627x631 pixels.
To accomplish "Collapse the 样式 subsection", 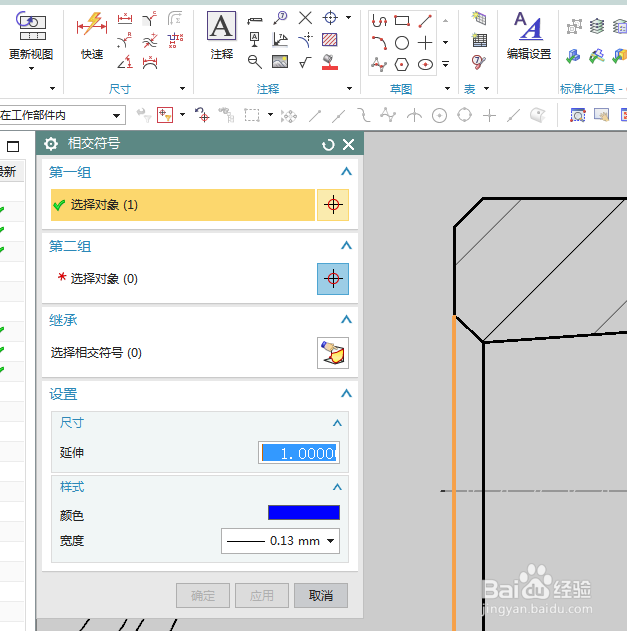I will pyautogui.click(x=337, y=487).
